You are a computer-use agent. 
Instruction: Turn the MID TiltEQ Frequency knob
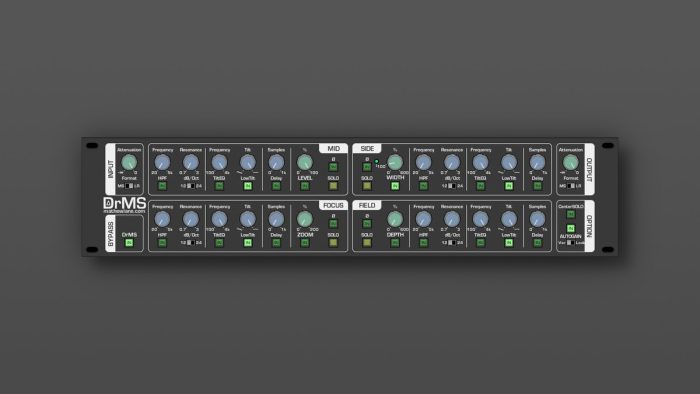click(x=219, y=162)
